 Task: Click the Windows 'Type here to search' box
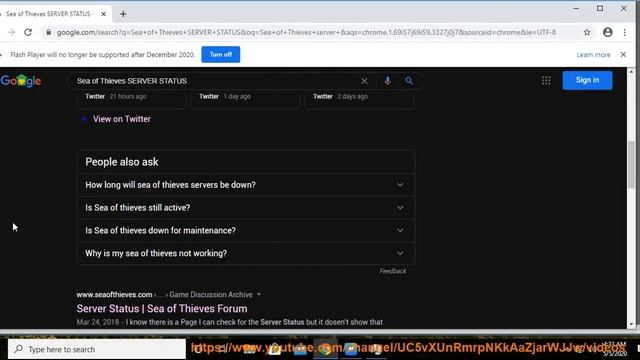pos(97,349)
